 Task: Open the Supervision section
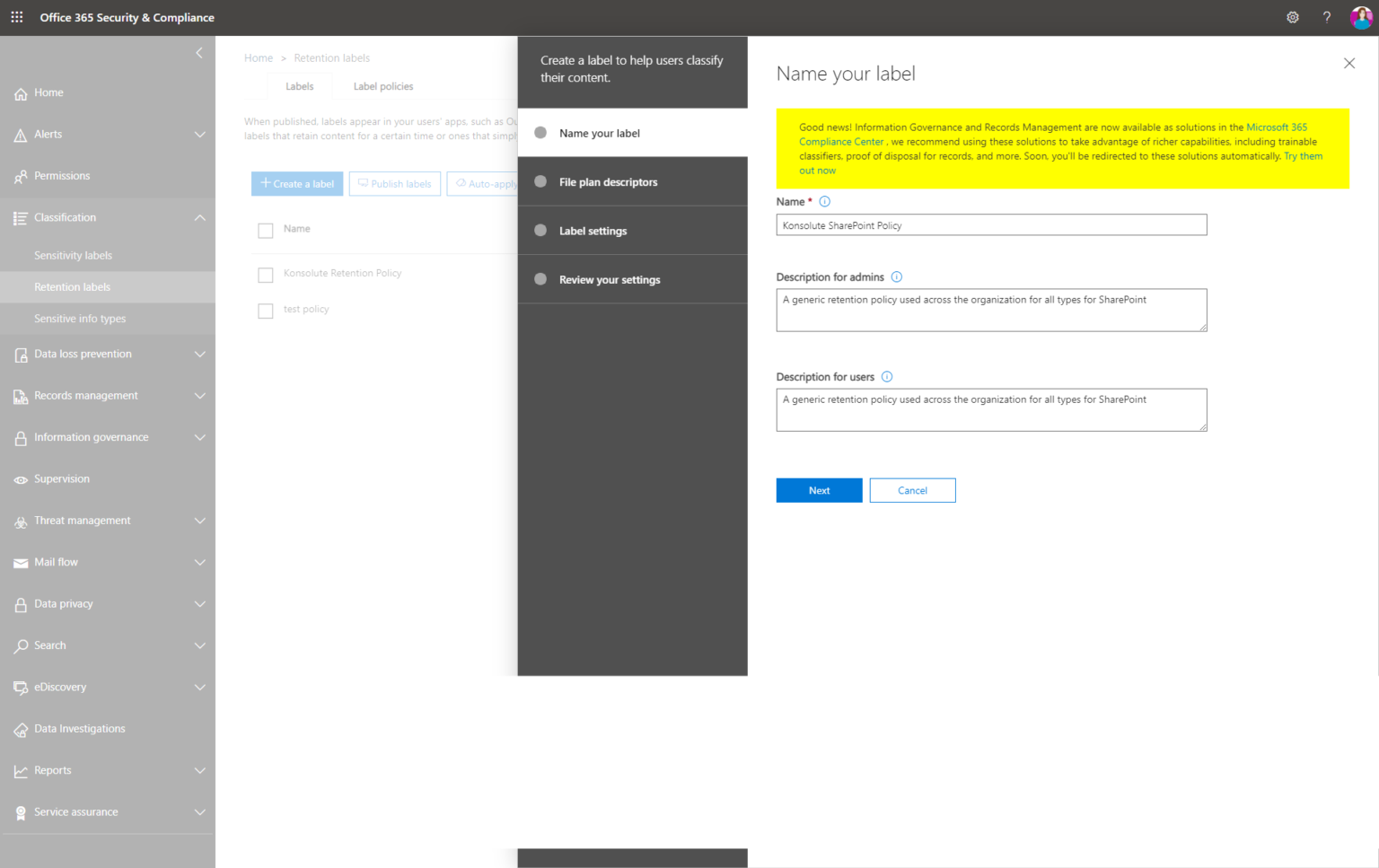61,478
